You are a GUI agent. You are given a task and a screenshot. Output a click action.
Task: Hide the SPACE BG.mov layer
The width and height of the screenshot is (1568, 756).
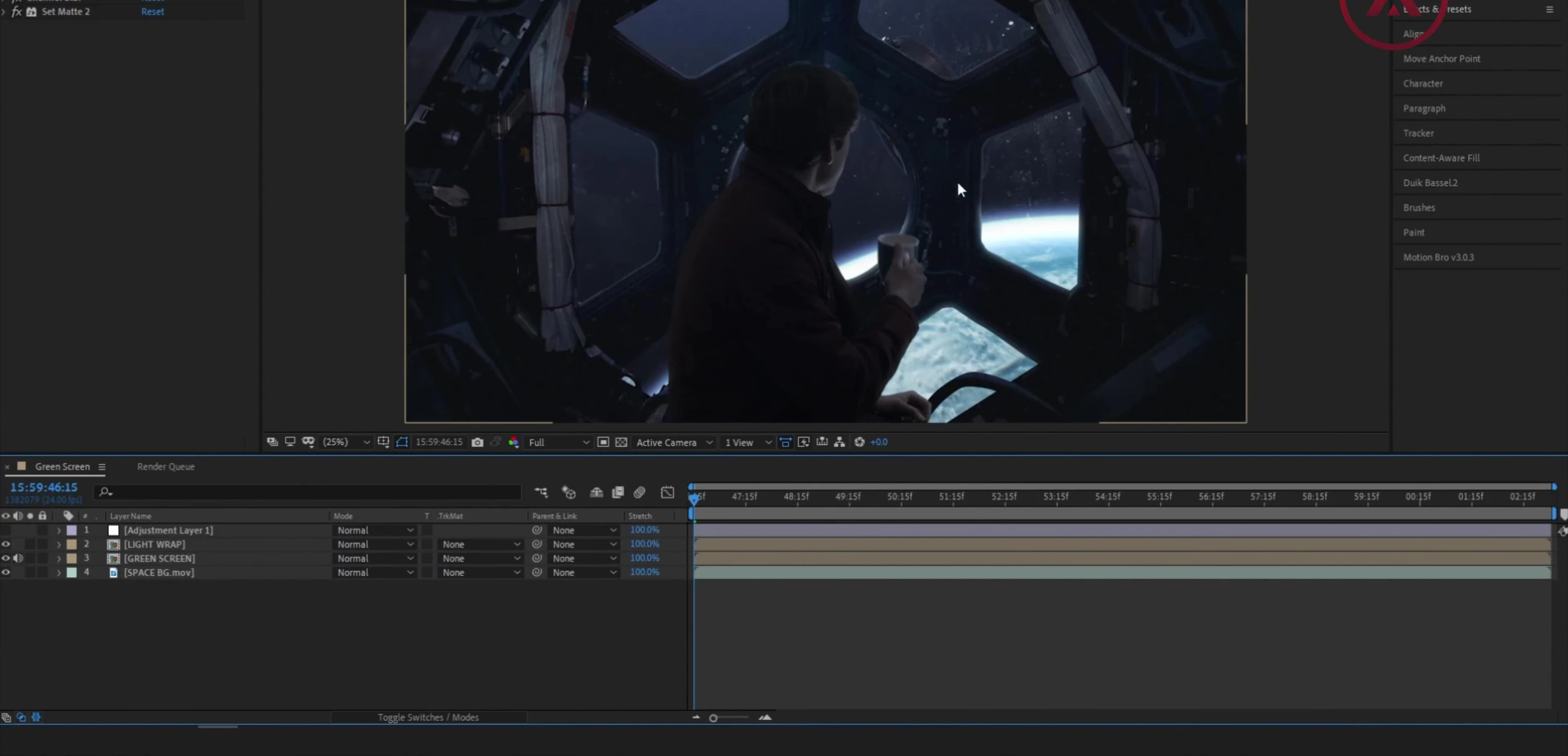point(6,572)
